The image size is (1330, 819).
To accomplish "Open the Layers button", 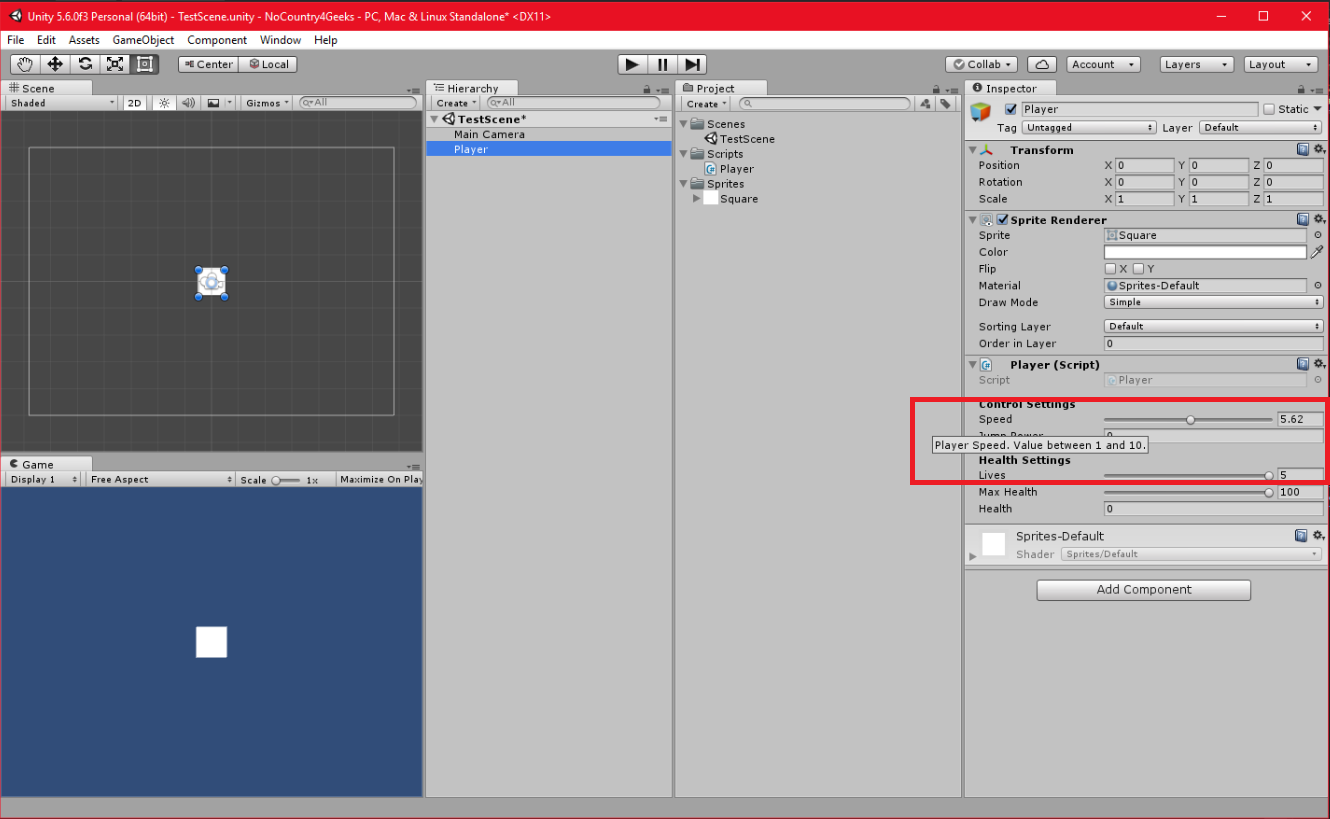I will pos(1197,64).
